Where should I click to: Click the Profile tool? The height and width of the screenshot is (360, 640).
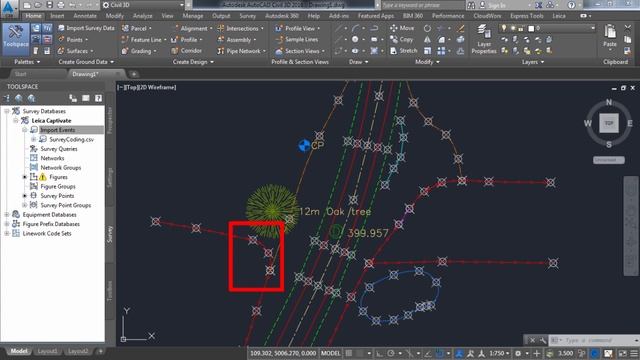(187, 40)
